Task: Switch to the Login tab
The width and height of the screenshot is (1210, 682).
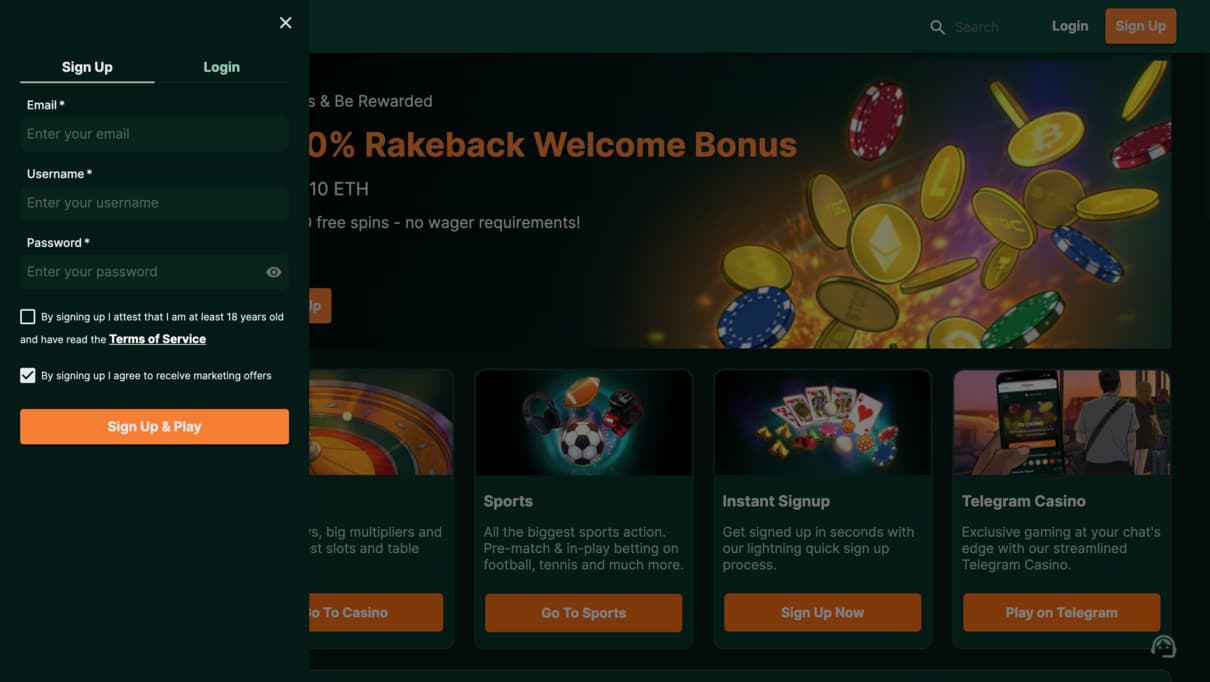Action: (x=221, y=67)
